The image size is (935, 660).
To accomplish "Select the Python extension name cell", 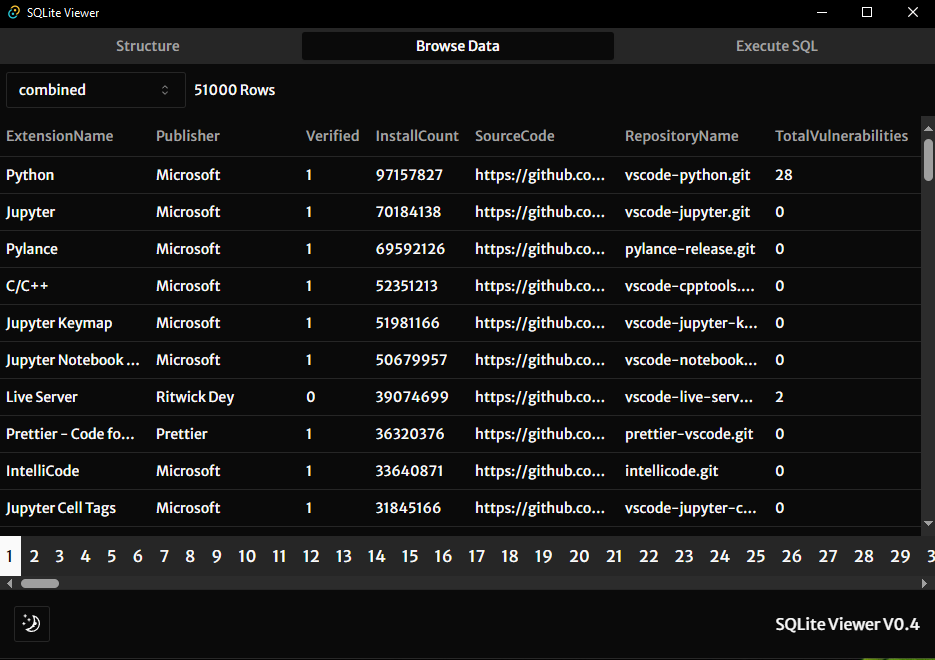I will (x=30, y=175).
